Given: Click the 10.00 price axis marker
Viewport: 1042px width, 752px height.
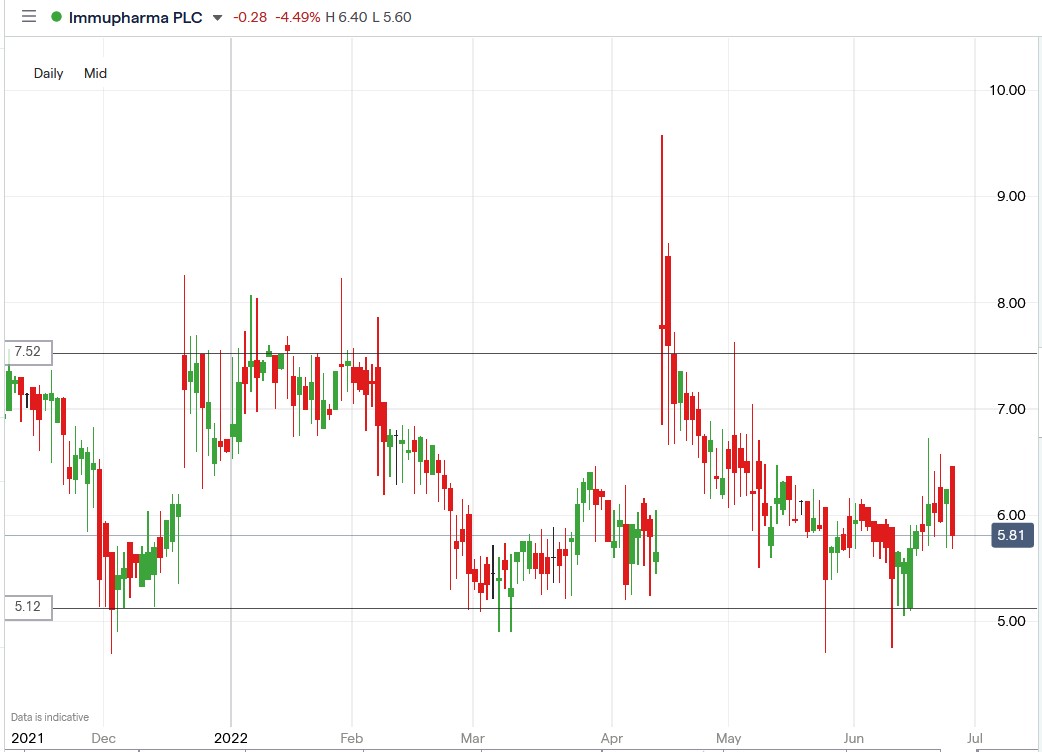Looking at the screenshot, I should click(1008, 90).
